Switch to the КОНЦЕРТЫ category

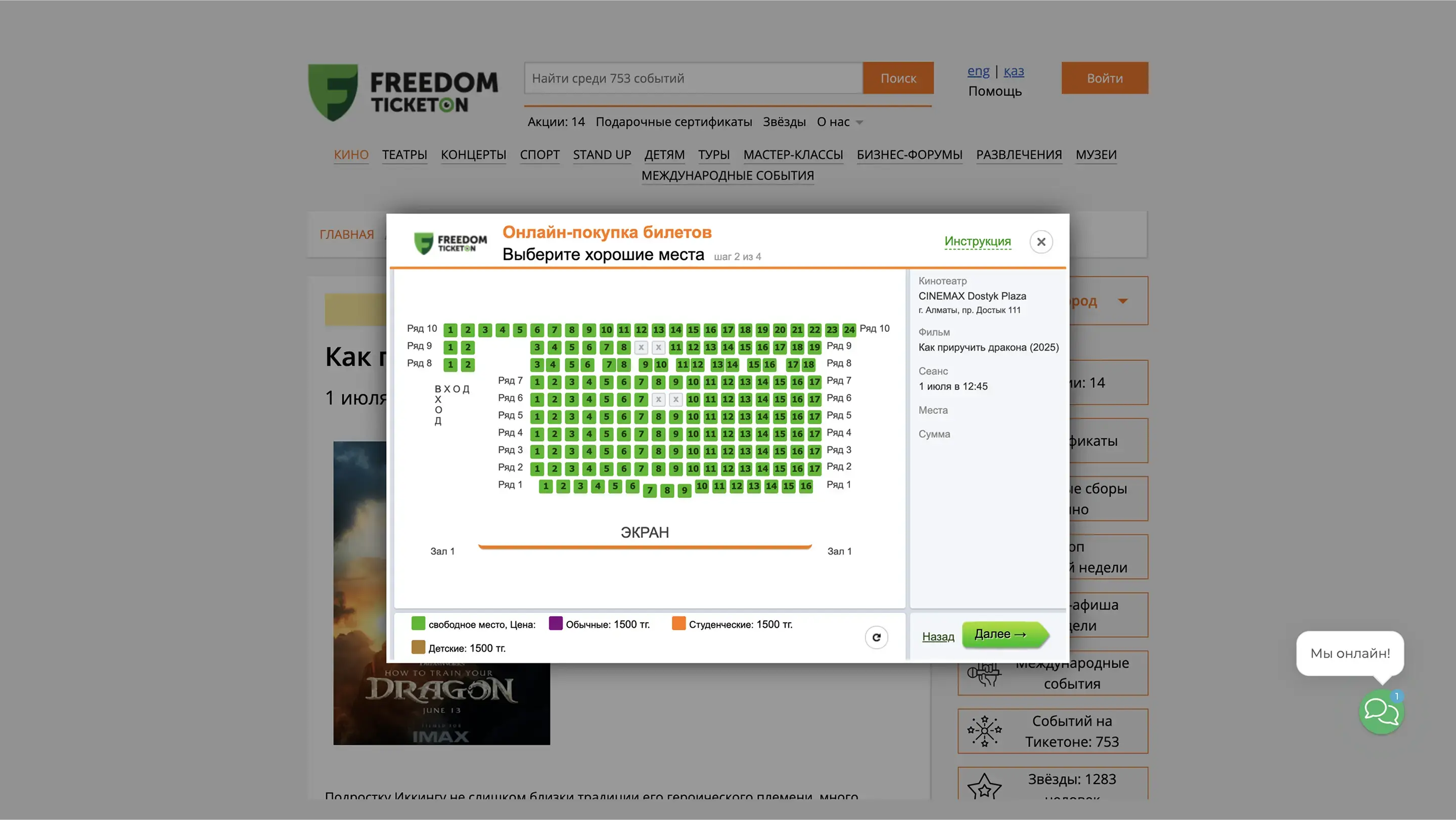coord(473,155)
